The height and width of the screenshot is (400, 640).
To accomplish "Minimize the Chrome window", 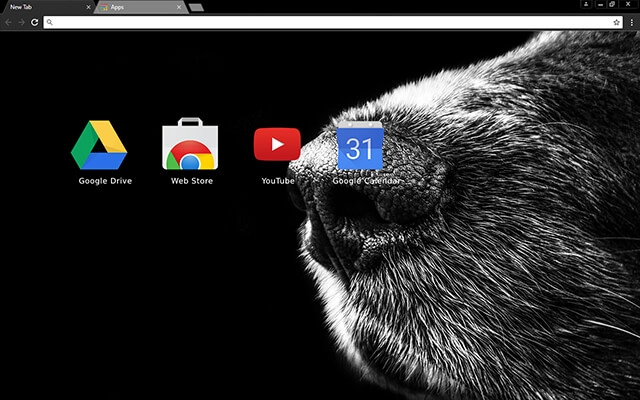I will (x=600, y=4).
